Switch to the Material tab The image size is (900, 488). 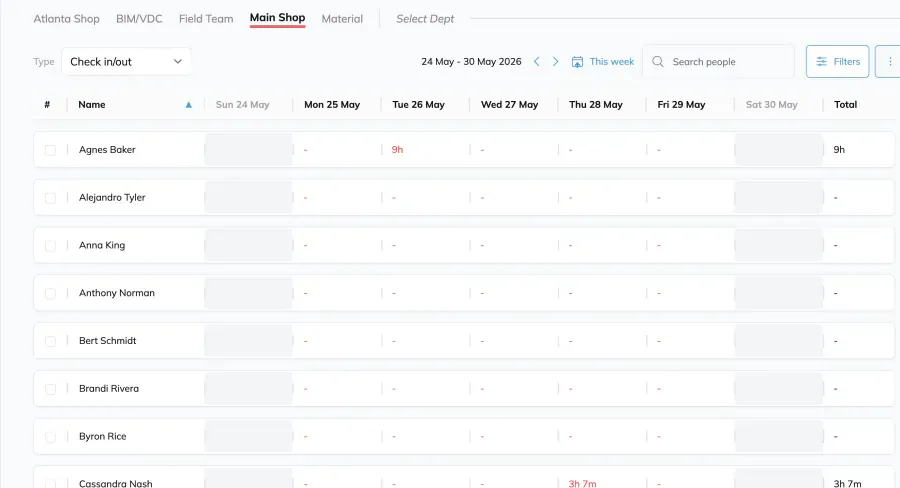pos(342,19)
